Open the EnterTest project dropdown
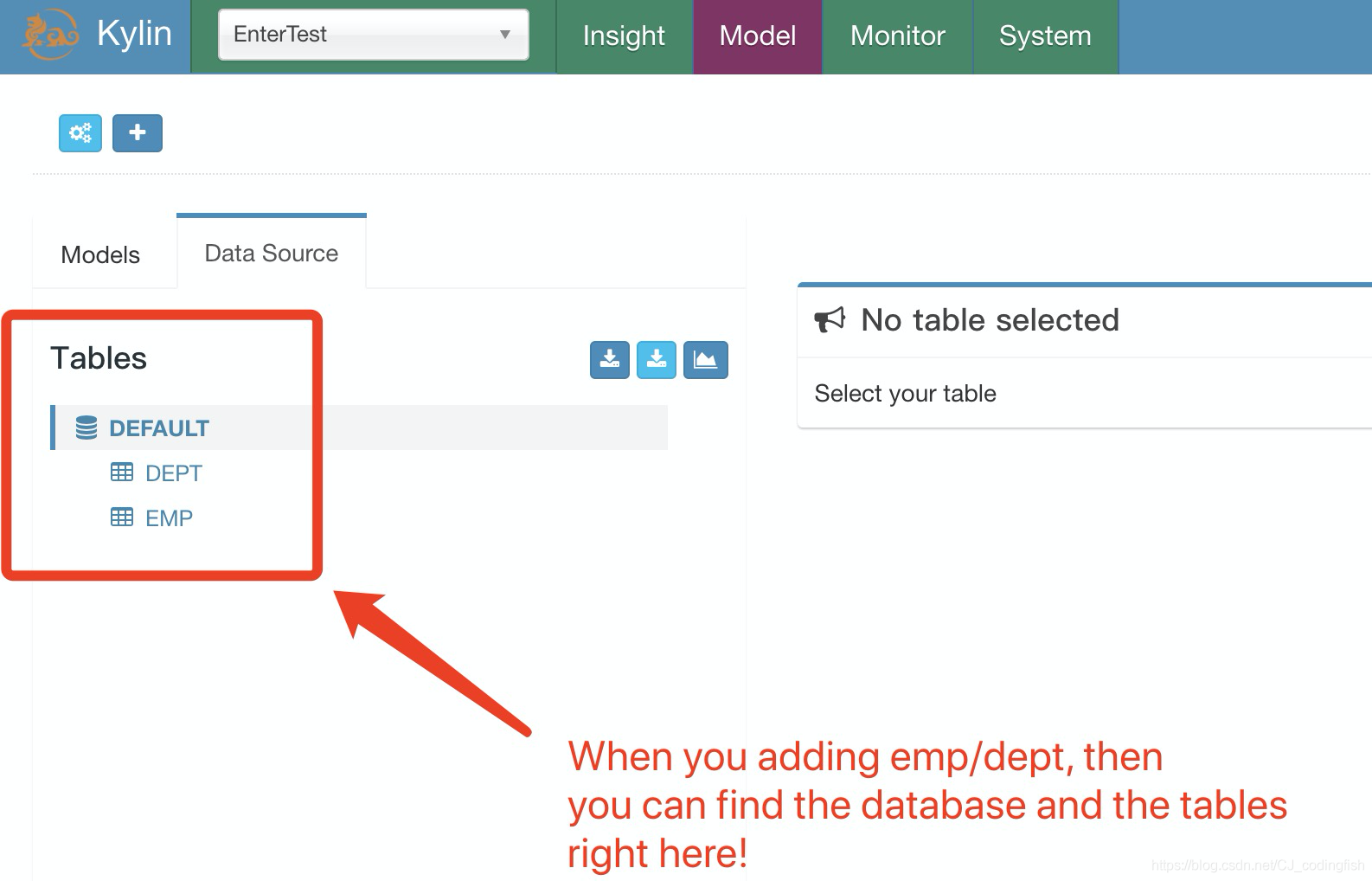This screenshot has width=1372, height=881. pos(374,35)
